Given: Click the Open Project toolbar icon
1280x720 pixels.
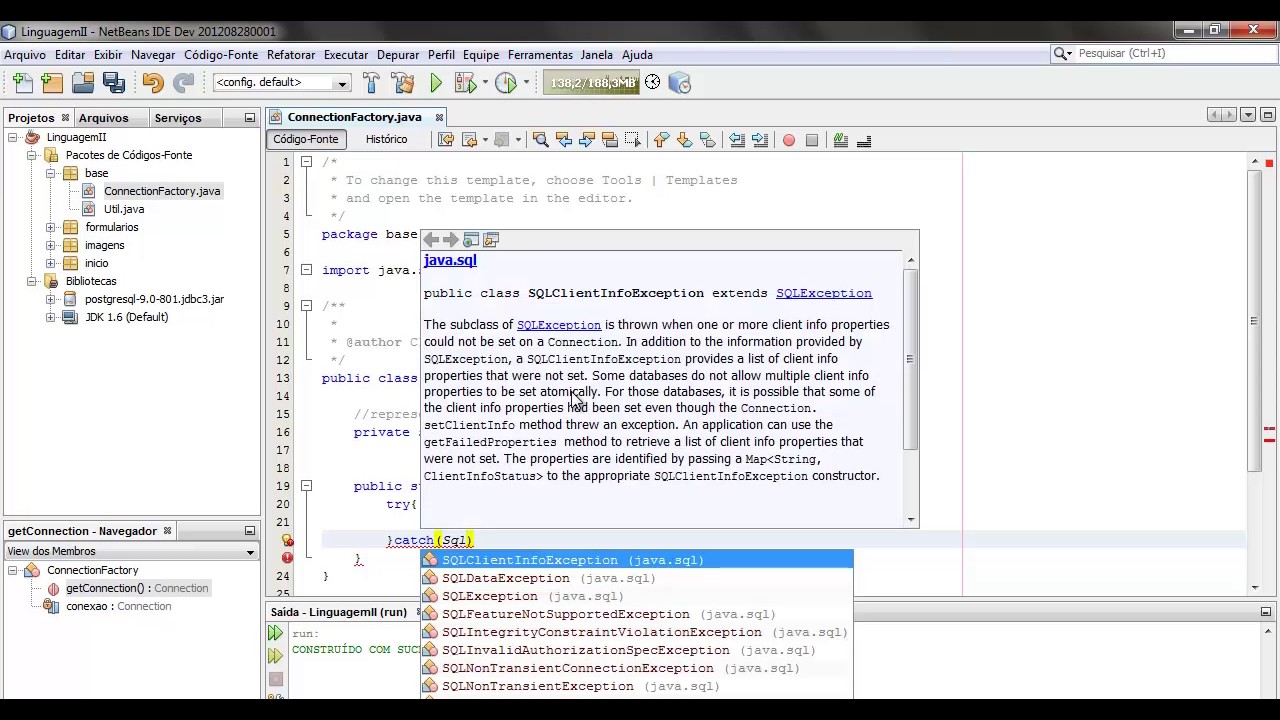Looking at the screenshot, I should pos(83,83).
